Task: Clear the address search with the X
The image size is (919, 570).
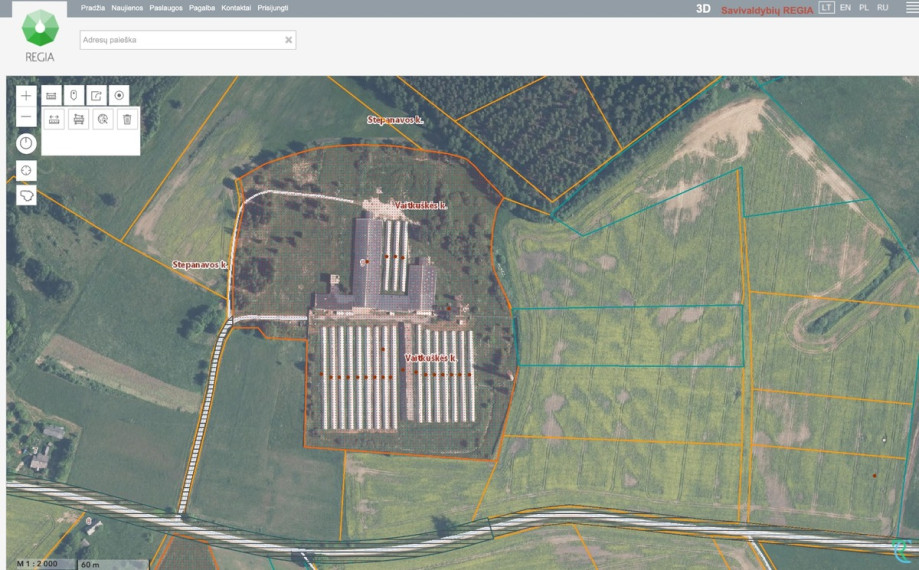Action: point(288,40)
